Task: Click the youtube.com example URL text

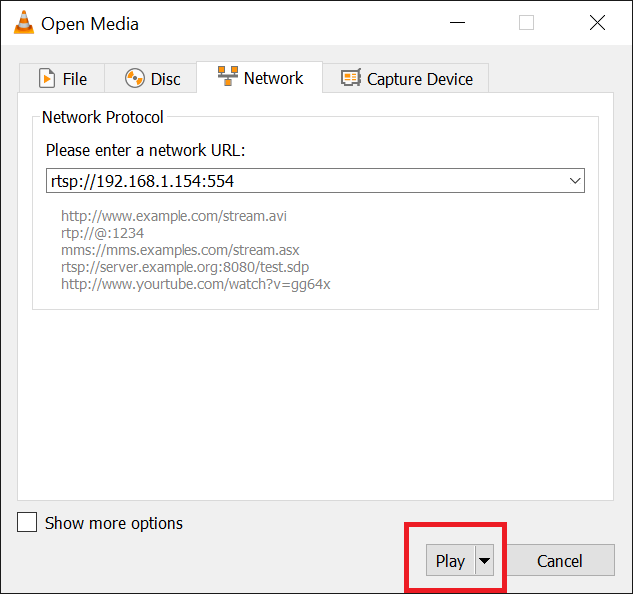Action: pyautogui.click(x=195, y=284)
